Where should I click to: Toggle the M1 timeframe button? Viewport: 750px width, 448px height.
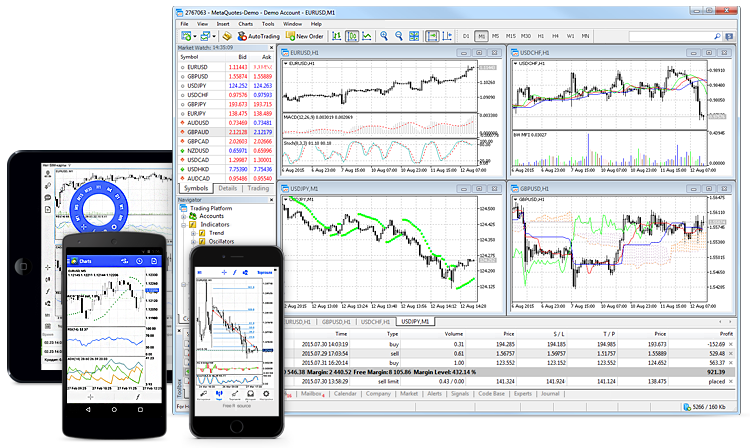coord(480,36)
